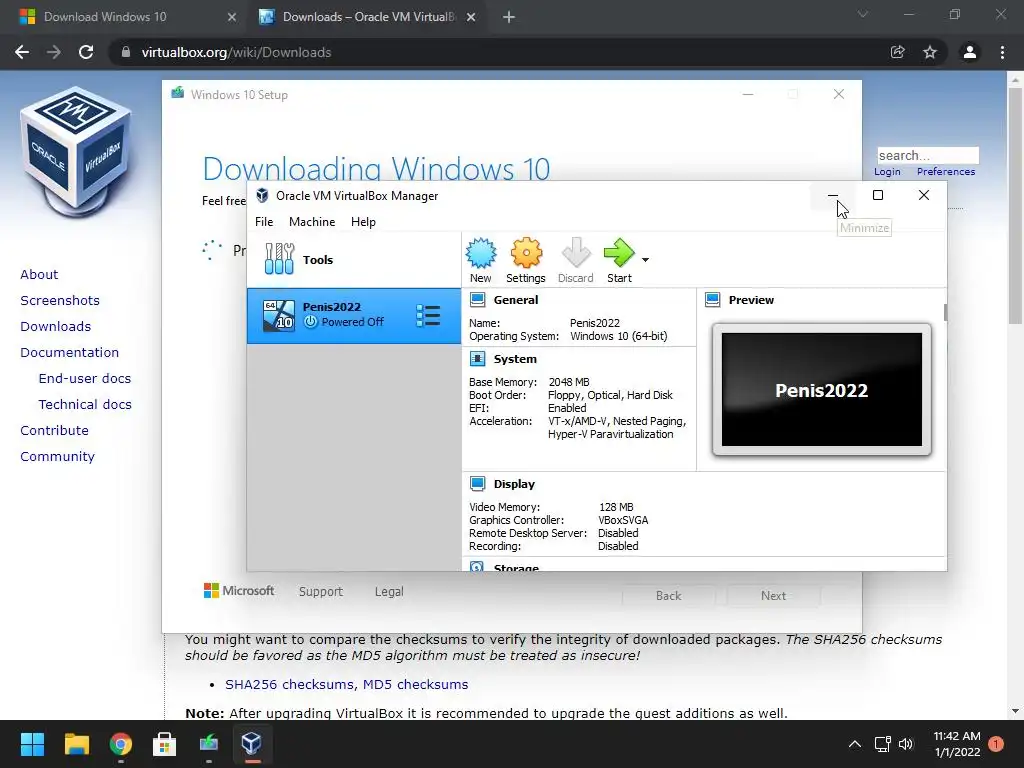Viewport: 1024px width, 768px height.
Task: Open the Preferences link on VirtualBox site
Action: (946, 172)
